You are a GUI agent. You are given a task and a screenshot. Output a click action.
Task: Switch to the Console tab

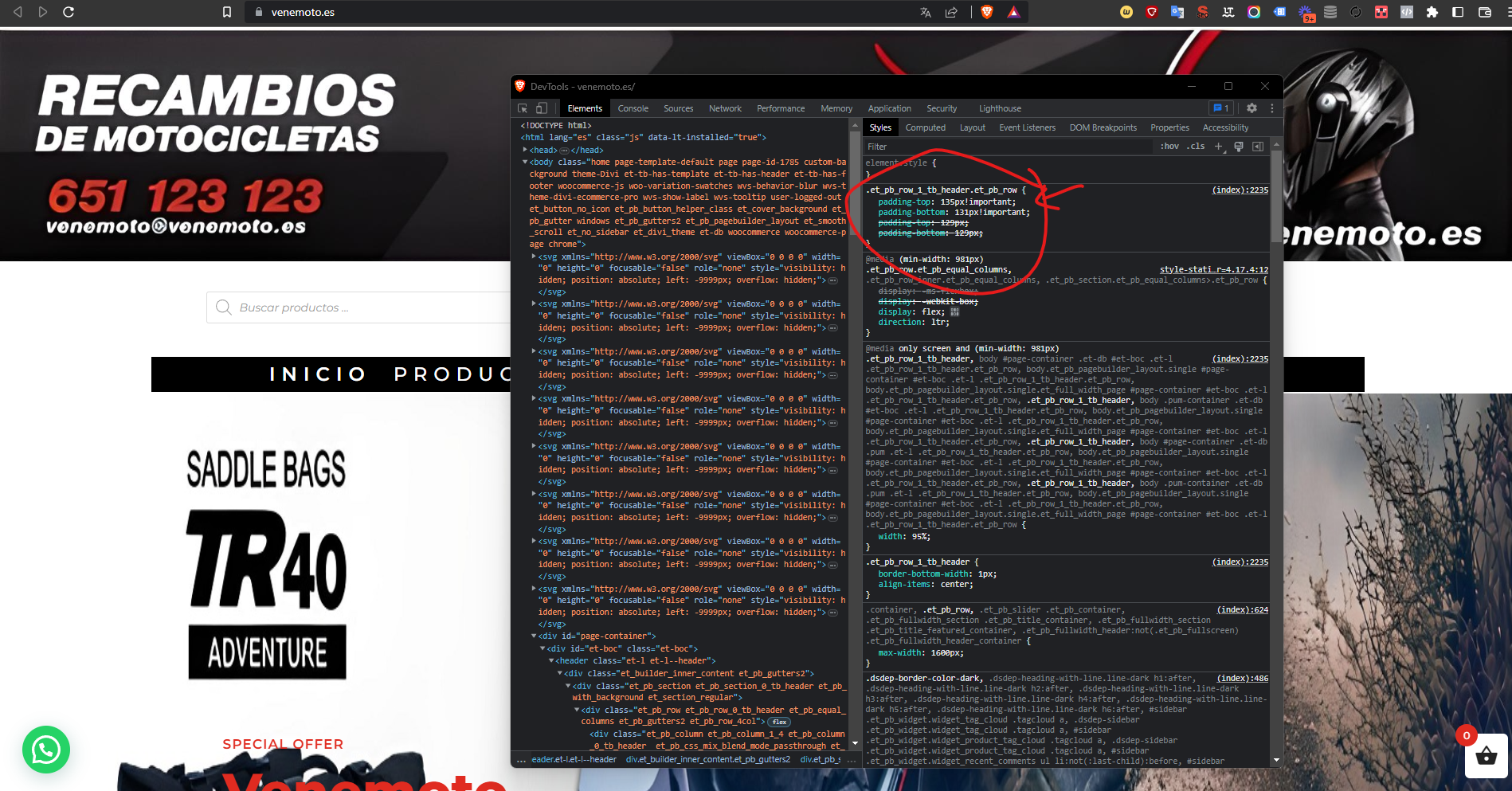coord(633,108)
